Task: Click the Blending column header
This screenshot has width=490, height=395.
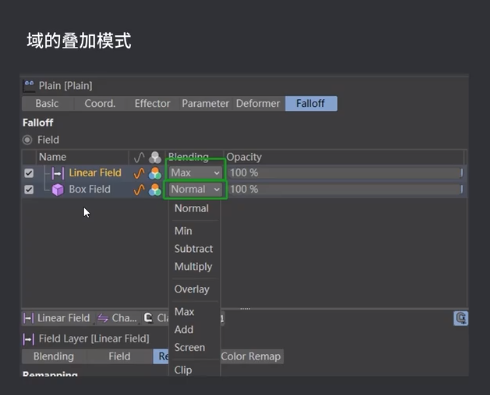Action: point(188,157)
